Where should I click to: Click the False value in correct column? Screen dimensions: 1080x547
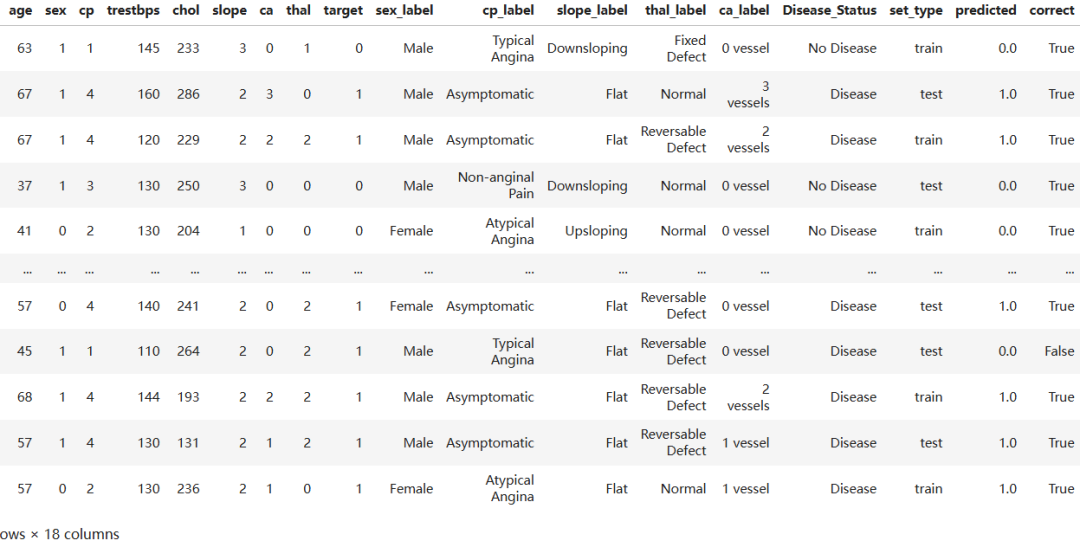pos(1059,352)
